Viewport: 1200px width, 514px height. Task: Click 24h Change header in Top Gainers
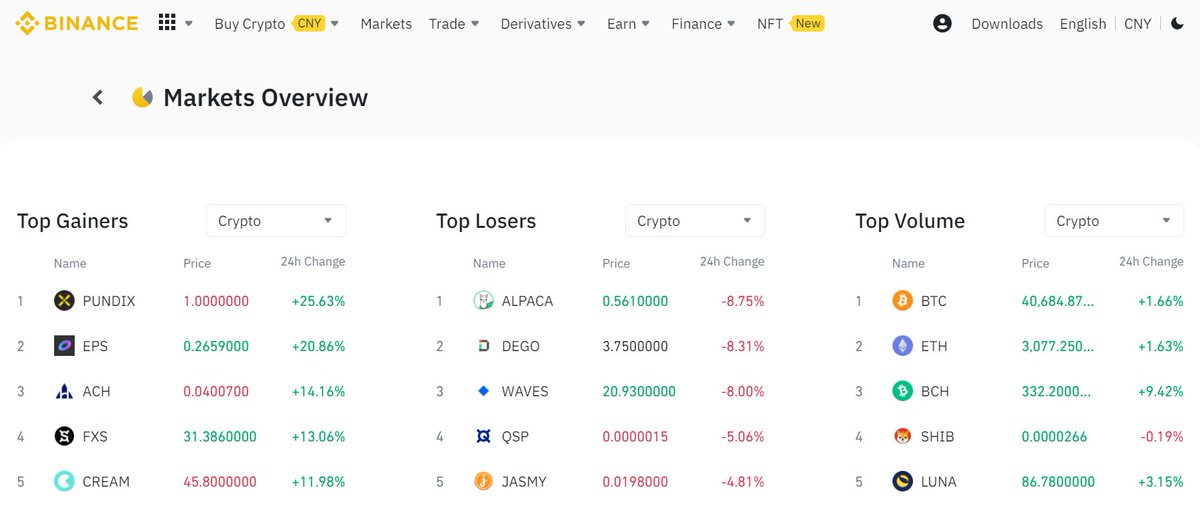pyautogui.click(x=313, y=262)
